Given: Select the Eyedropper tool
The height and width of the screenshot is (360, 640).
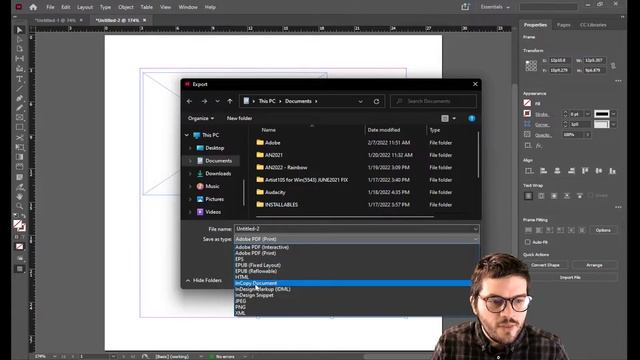Looking at the screenshot, I should pyautogui.click(x=19, y=187).
